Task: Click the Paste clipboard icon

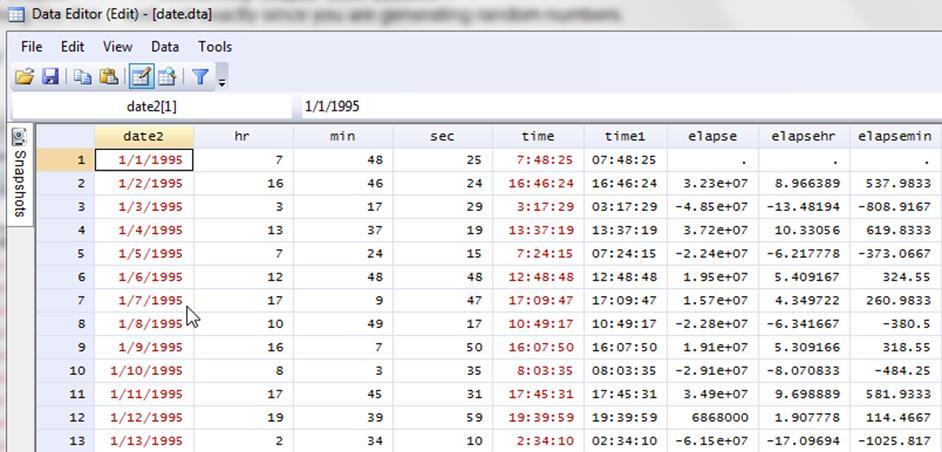Action: click(x=109, y=76)
